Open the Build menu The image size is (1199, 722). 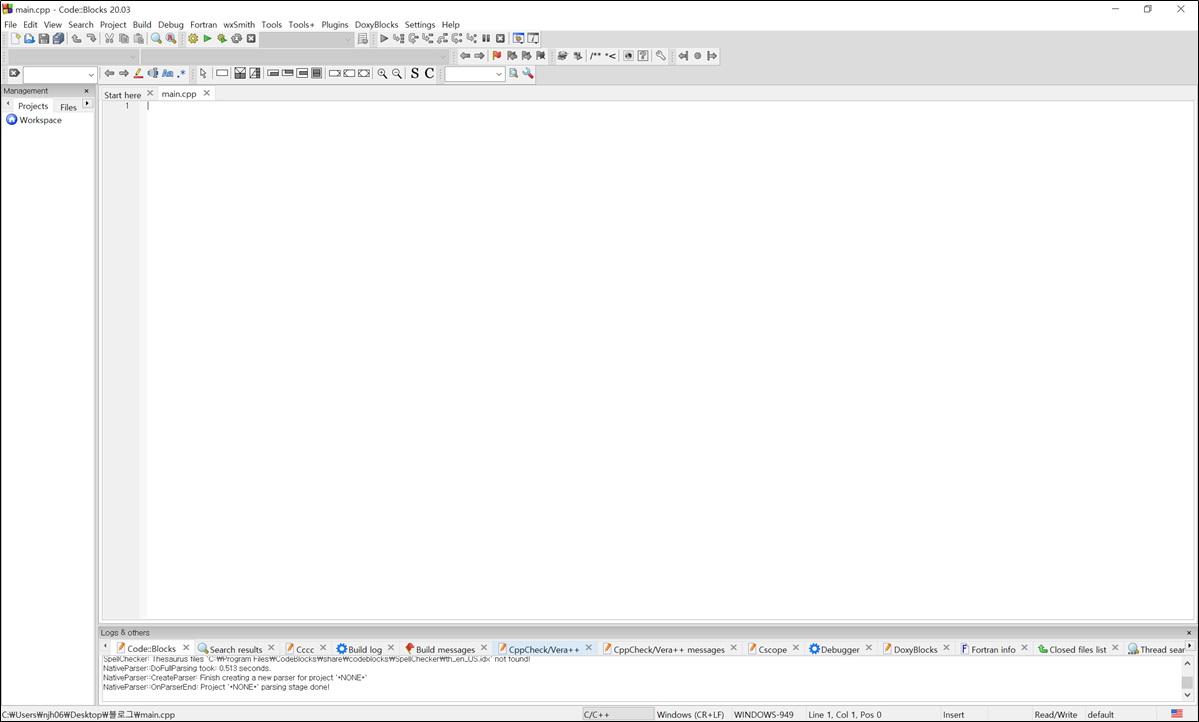coord(142,24)
